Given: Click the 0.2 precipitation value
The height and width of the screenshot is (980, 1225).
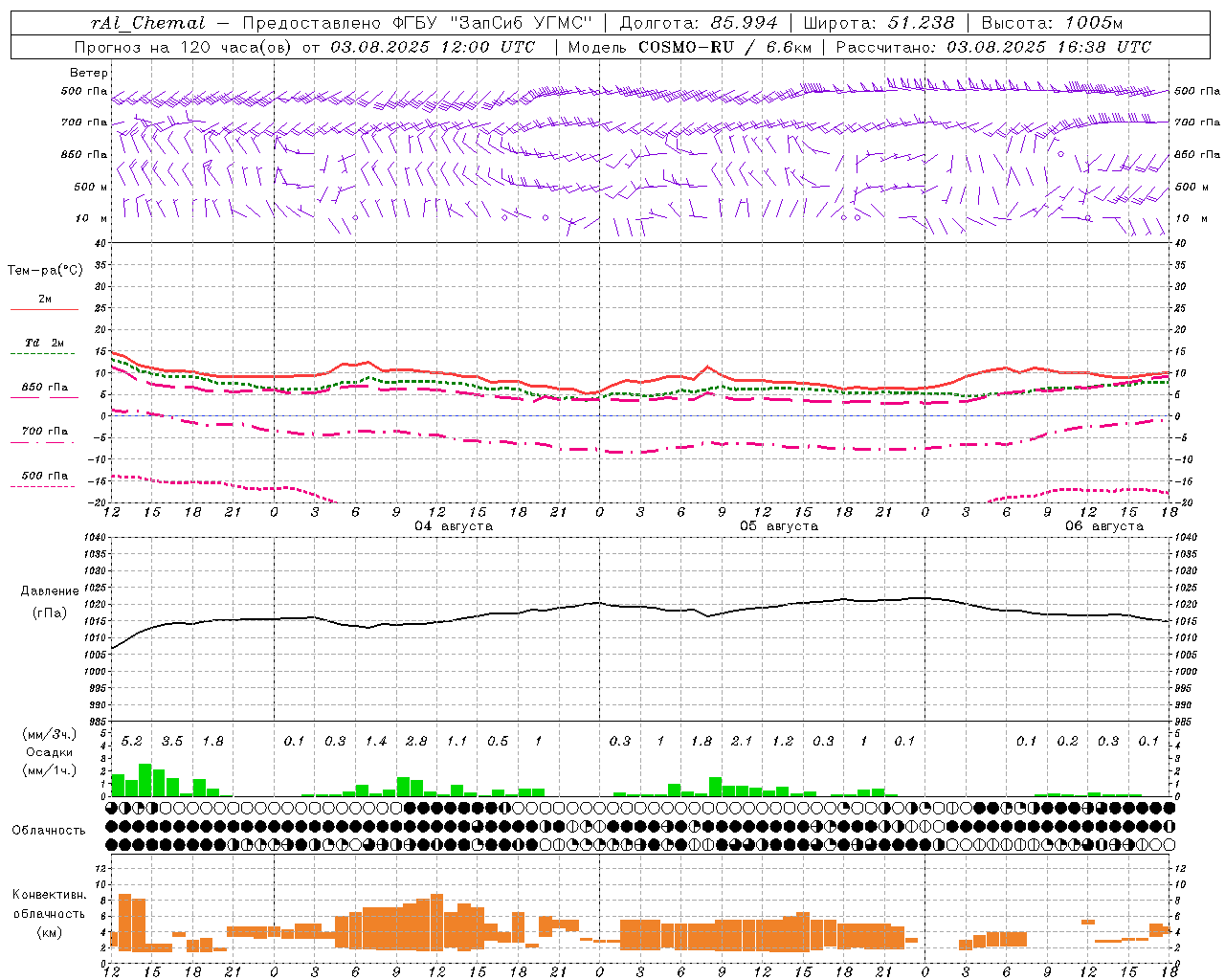Looking at the screenshot, I should [x=1067, y=741].
